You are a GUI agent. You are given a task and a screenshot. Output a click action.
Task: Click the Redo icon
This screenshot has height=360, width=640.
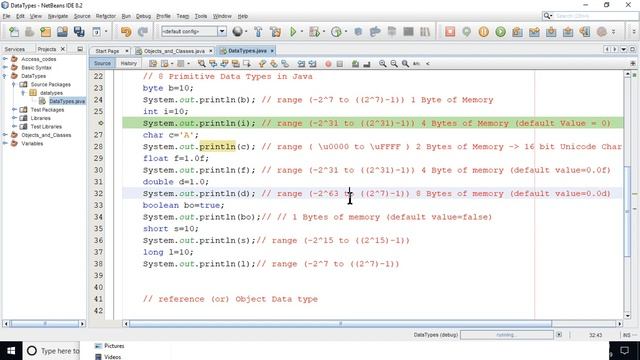[x=143, y=32]
